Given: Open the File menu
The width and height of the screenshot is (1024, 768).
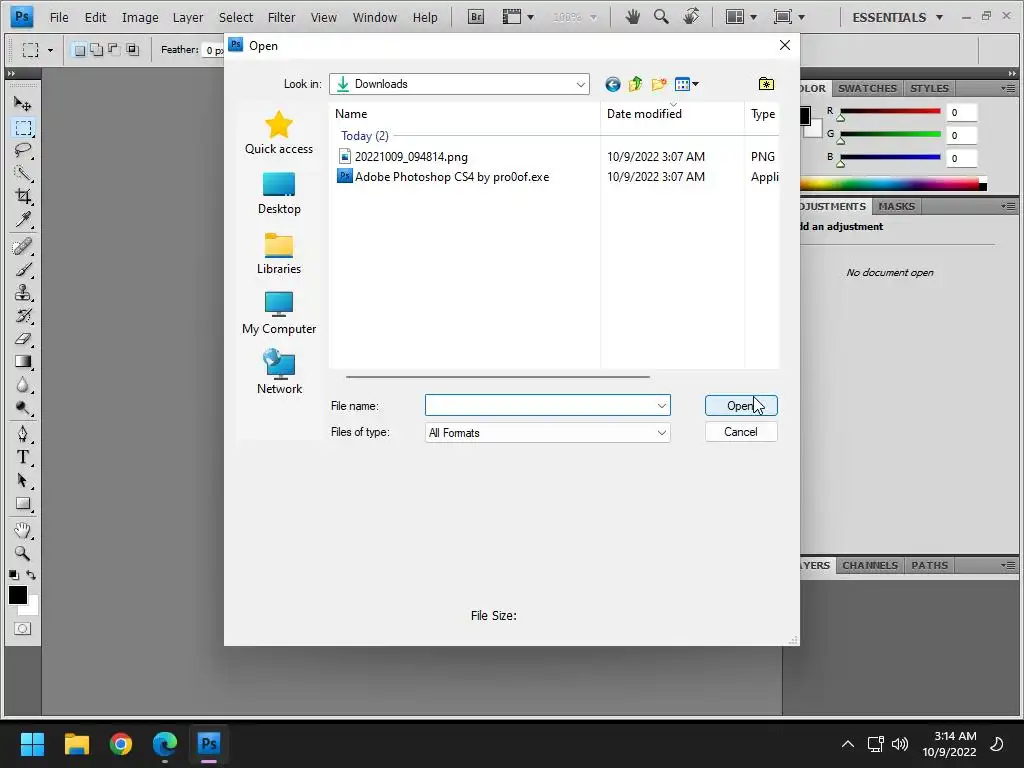Looking at the screenshot, I should 59,18.
